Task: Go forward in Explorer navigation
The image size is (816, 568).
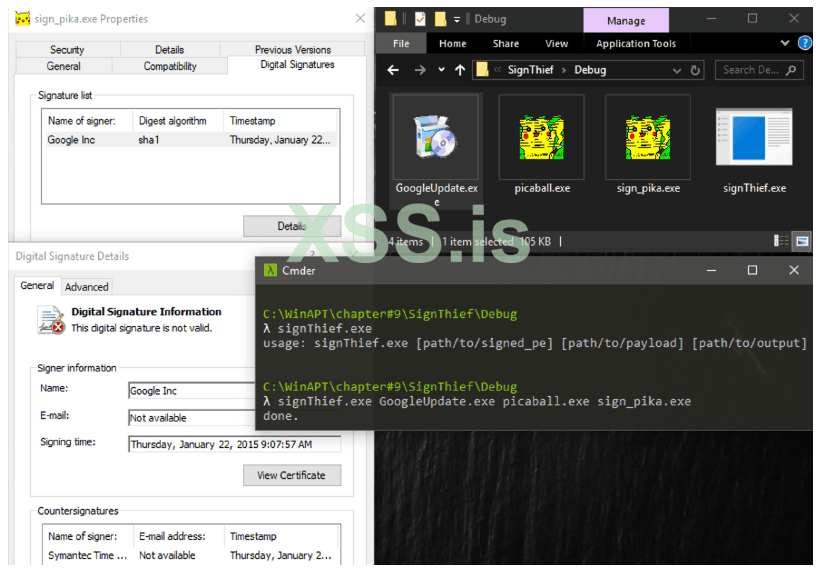Action: click(x=420, y=70)
